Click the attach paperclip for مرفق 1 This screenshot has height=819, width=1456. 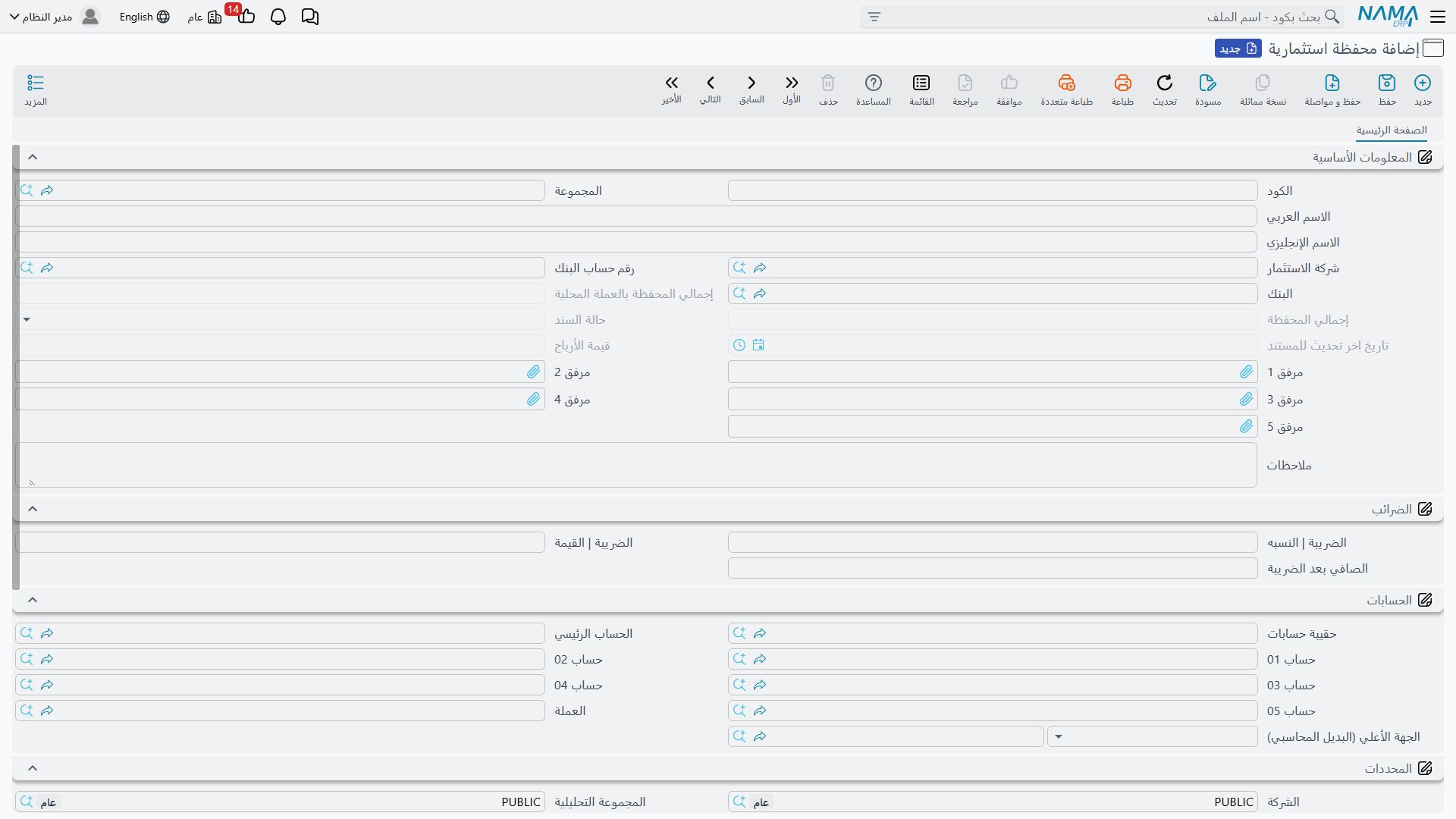click(x=1247, y=372)
